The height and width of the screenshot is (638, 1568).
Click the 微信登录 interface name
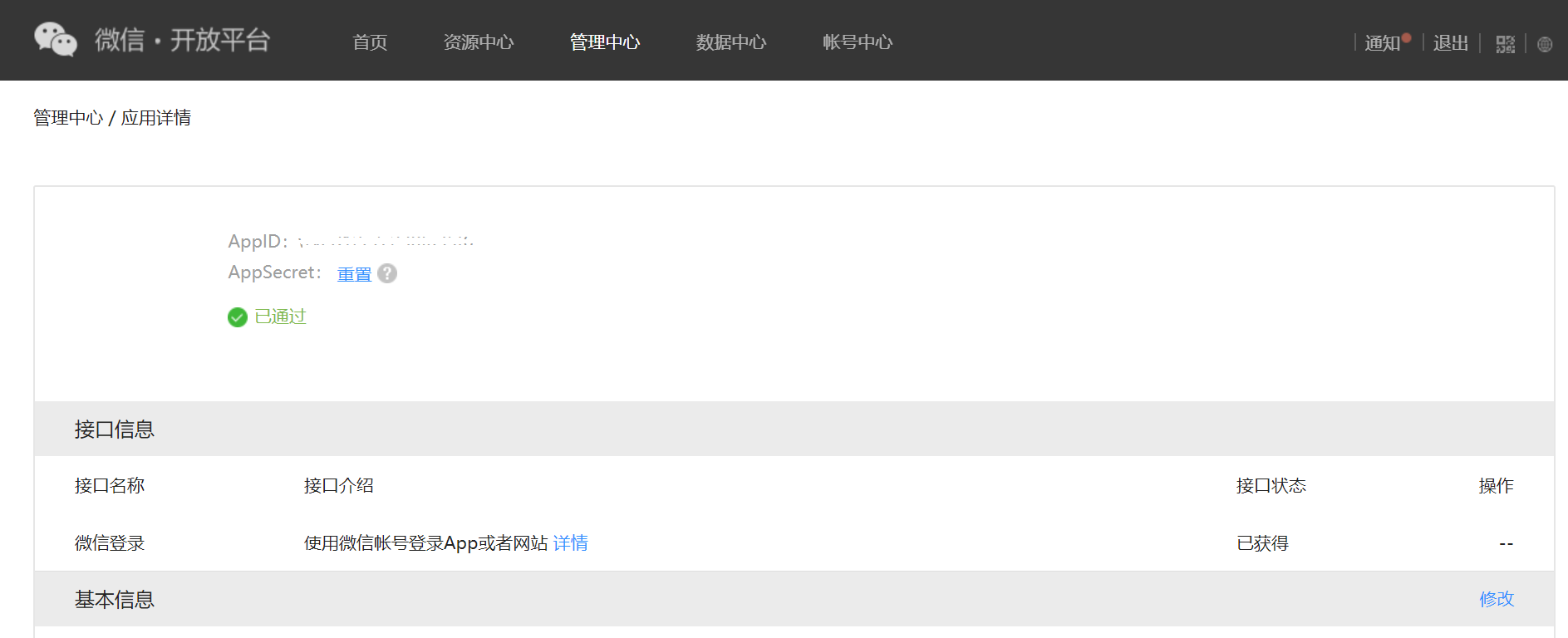(110, 543)
